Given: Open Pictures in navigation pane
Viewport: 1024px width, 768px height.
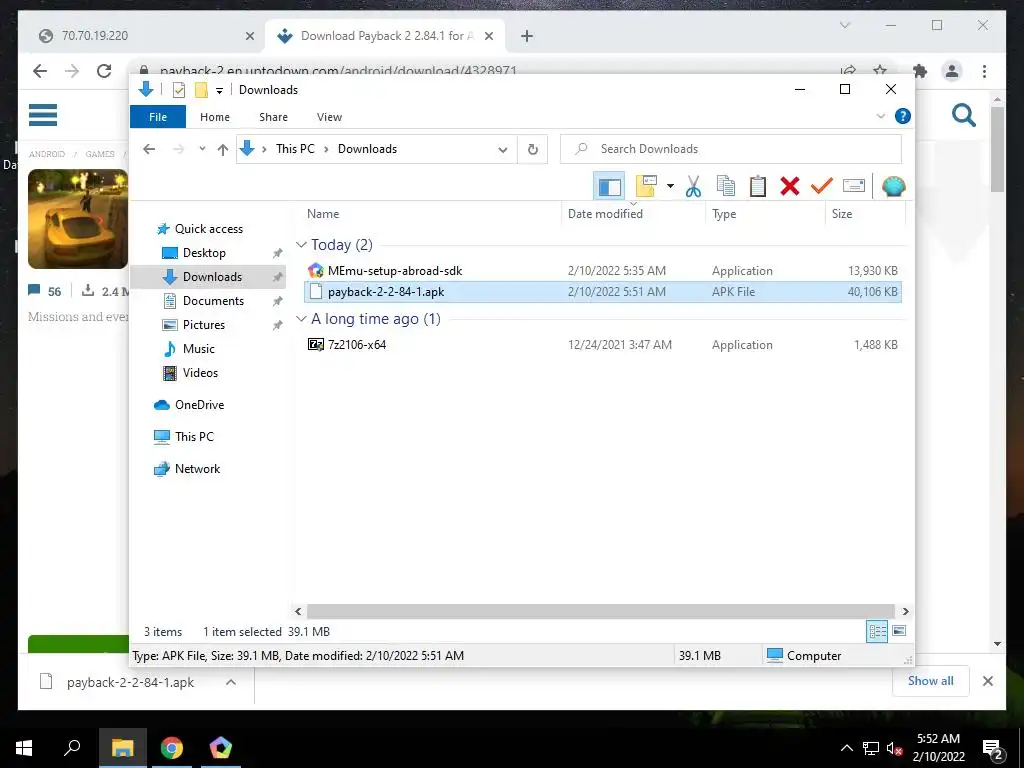Looking at the screenshot, I should [203, 325].
